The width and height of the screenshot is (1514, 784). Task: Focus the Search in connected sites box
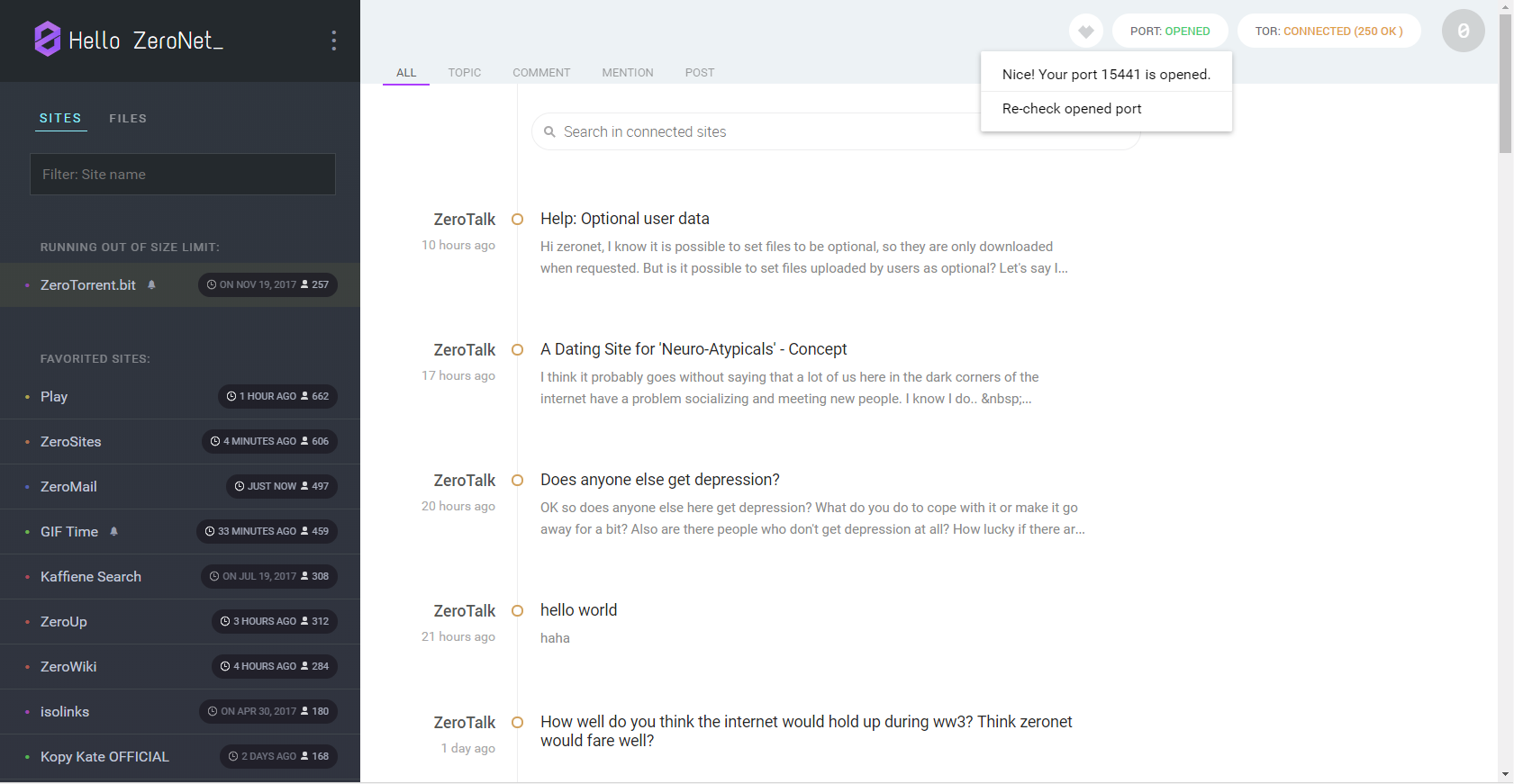836,131
